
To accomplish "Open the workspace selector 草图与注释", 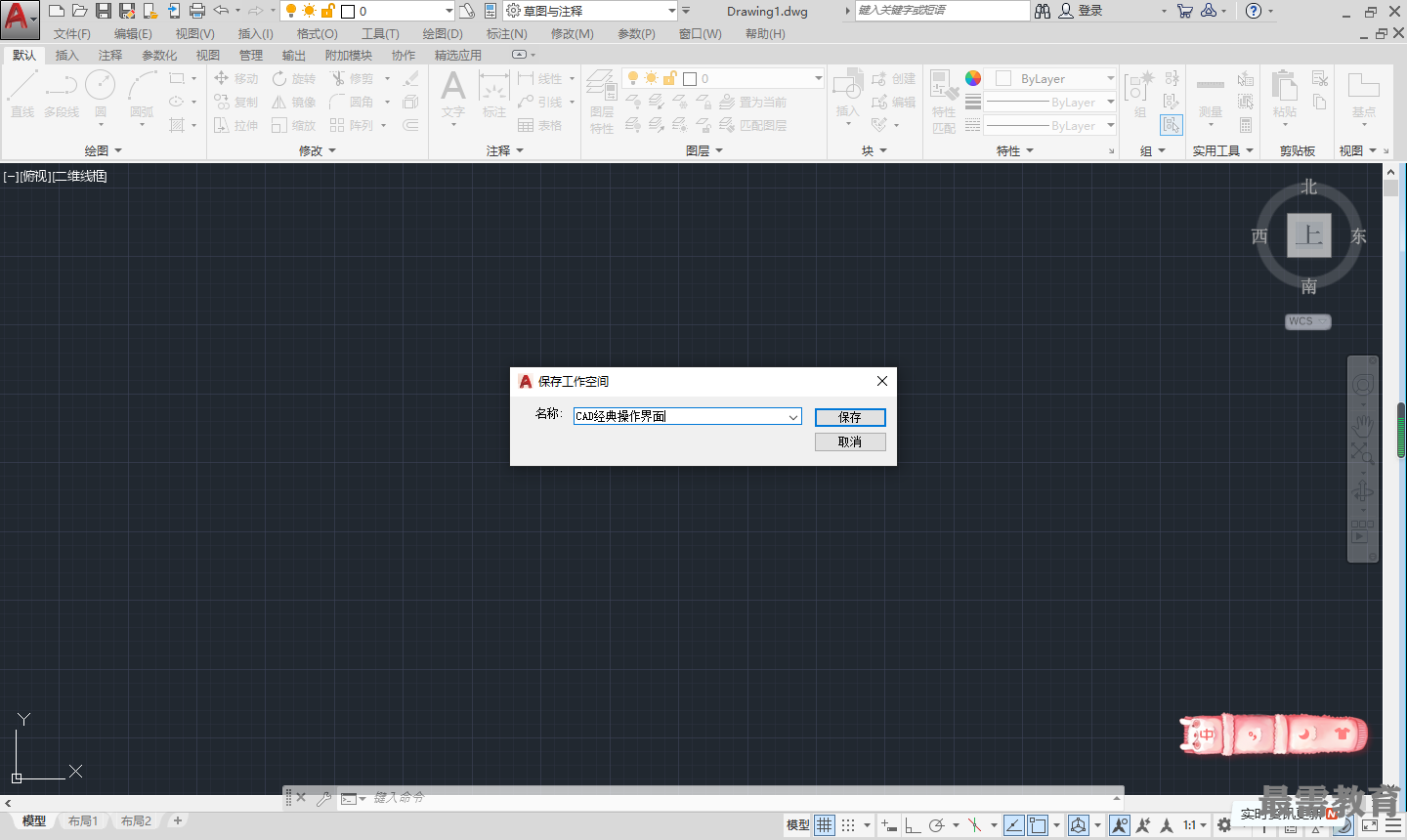I will coord(591,11).
